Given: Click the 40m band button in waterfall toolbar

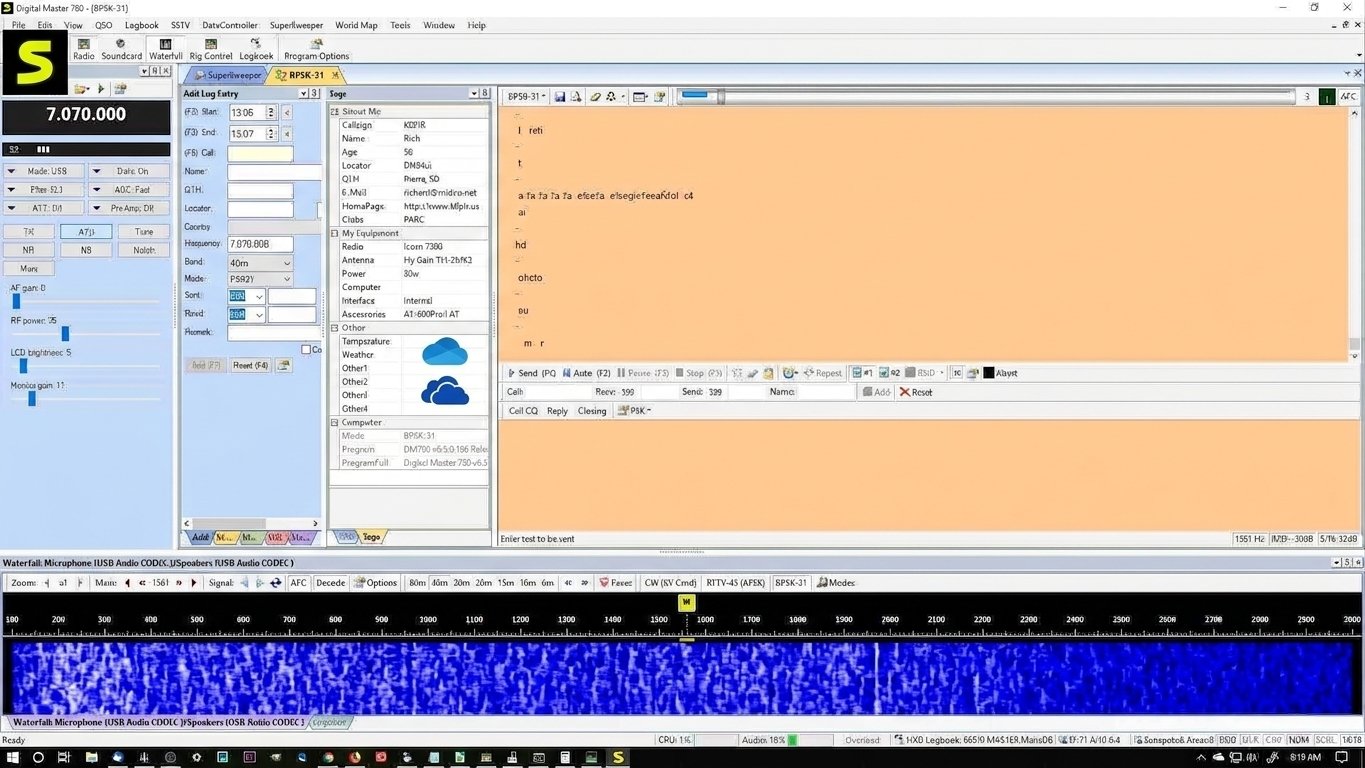Looking at the screenshot, I should coord(439,583).
